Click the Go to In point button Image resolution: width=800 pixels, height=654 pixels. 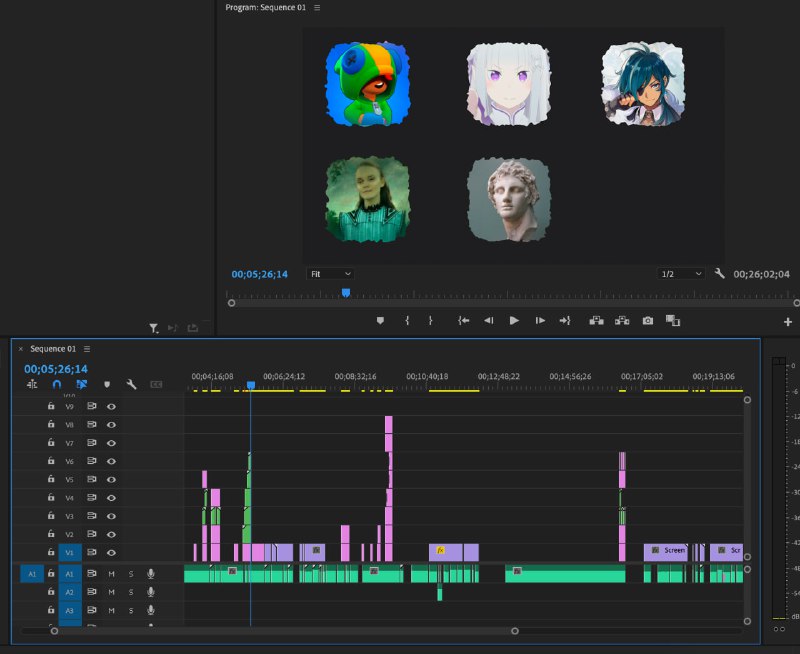[463, 320]
